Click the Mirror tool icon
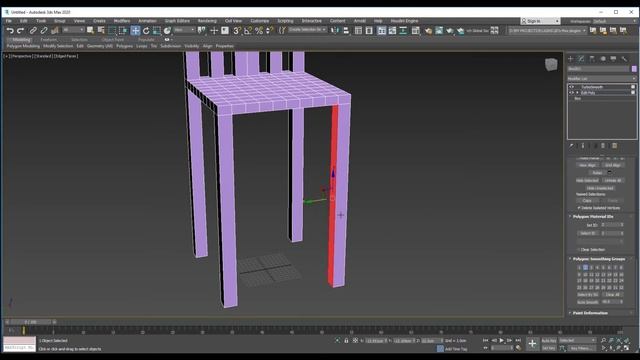 [x=335, y=31]
